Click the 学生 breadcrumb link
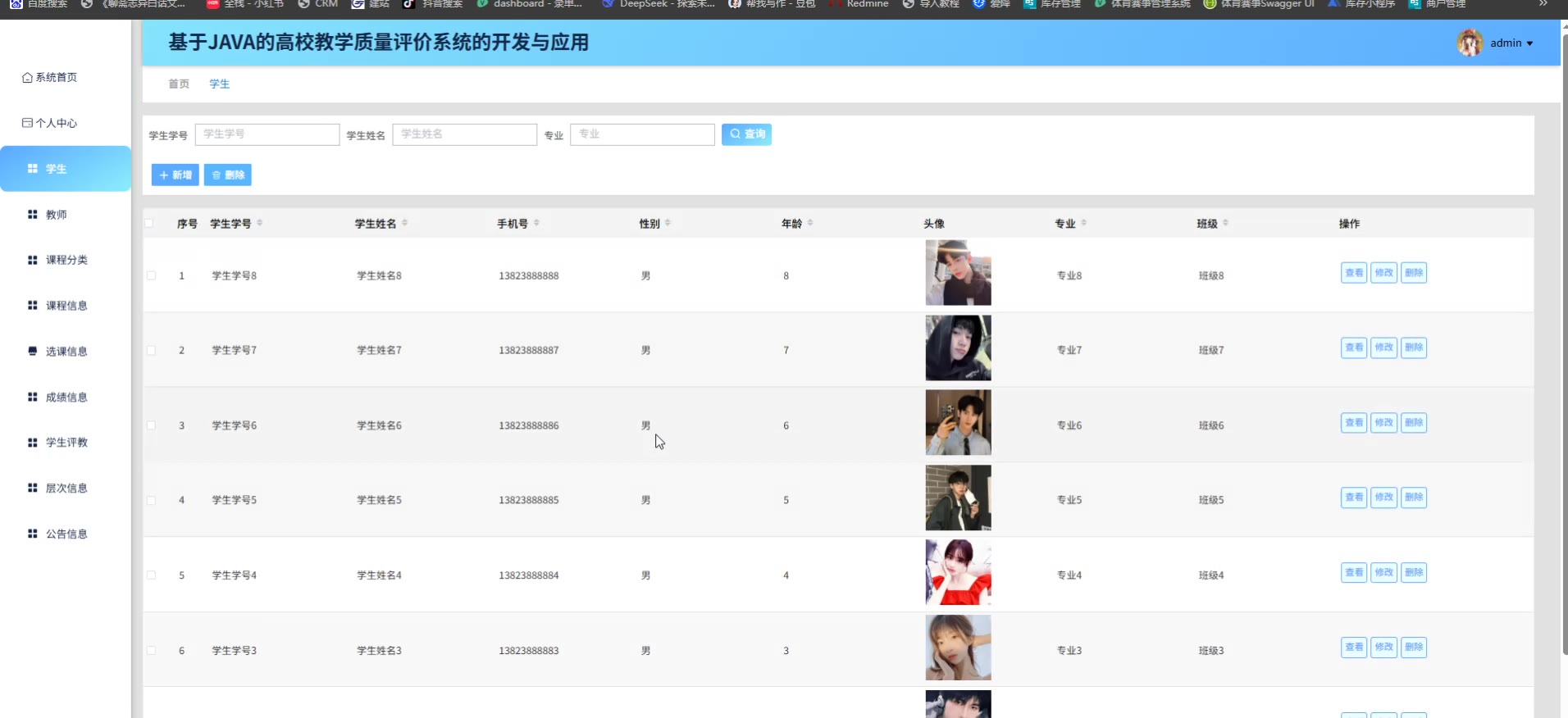Viewport: 1568px width, 718px height. 220,84
